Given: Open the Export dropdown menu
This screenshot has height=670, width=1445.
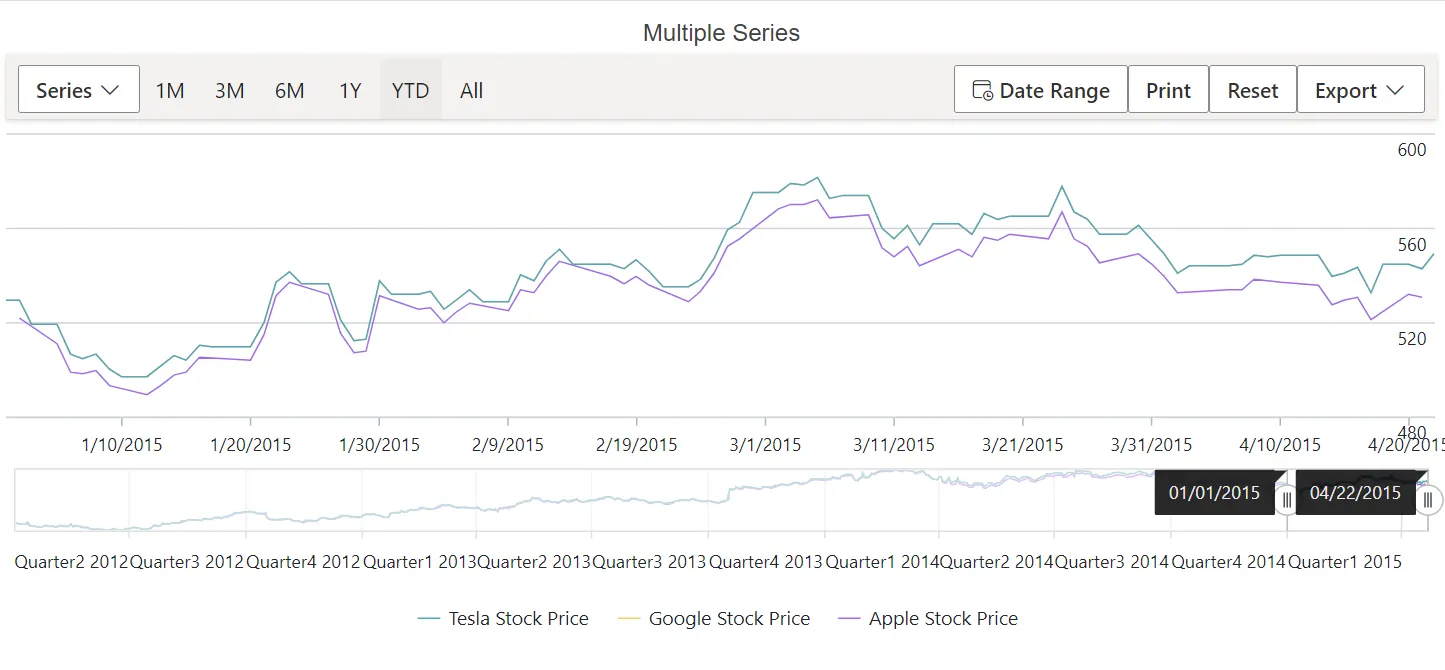Looking at the screenshot, I should coord(1361,90).
